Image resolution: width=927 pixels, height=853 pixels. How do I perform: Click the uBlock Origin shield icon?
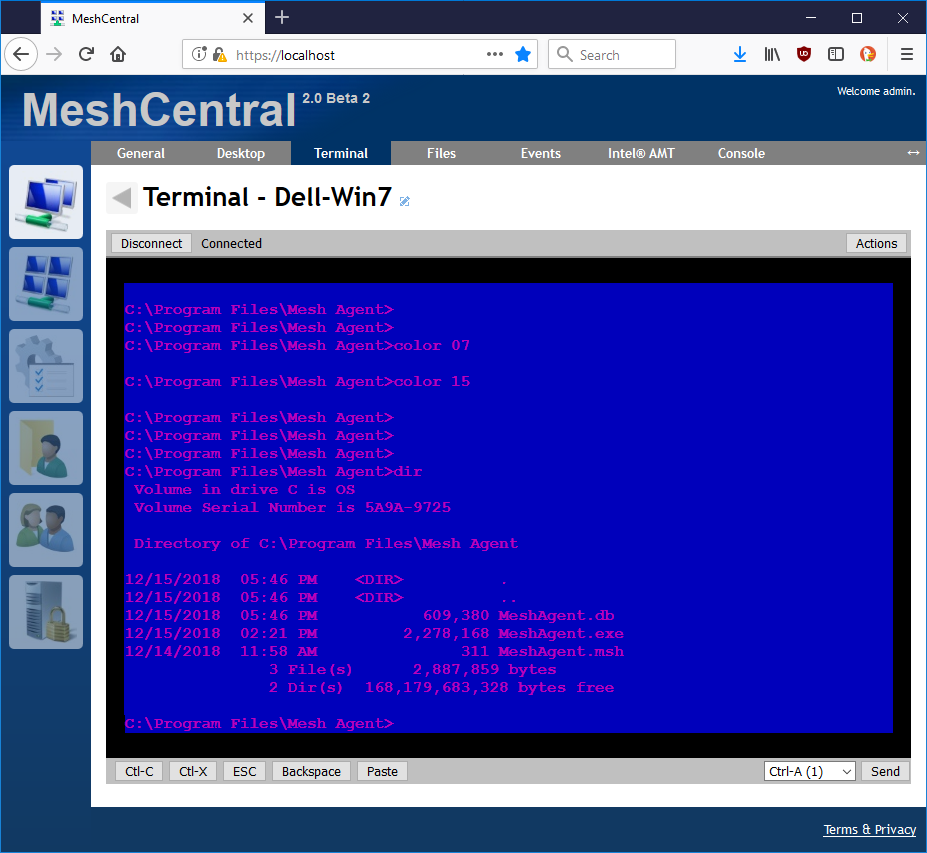pyautogui.click(x=803, y=54)
